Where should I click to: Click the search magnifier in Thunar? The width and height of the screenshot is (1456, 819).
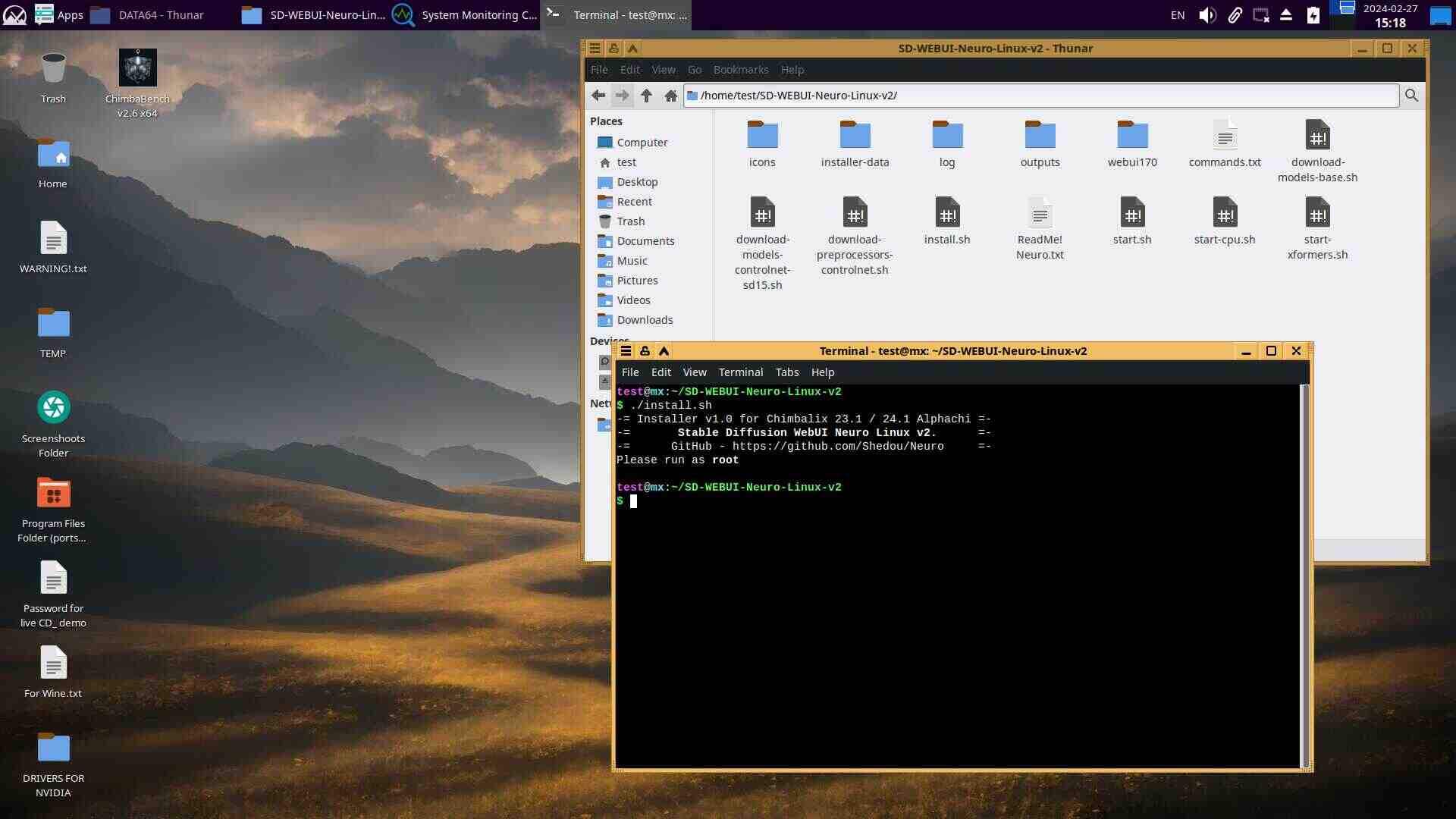coord(1411,95)
